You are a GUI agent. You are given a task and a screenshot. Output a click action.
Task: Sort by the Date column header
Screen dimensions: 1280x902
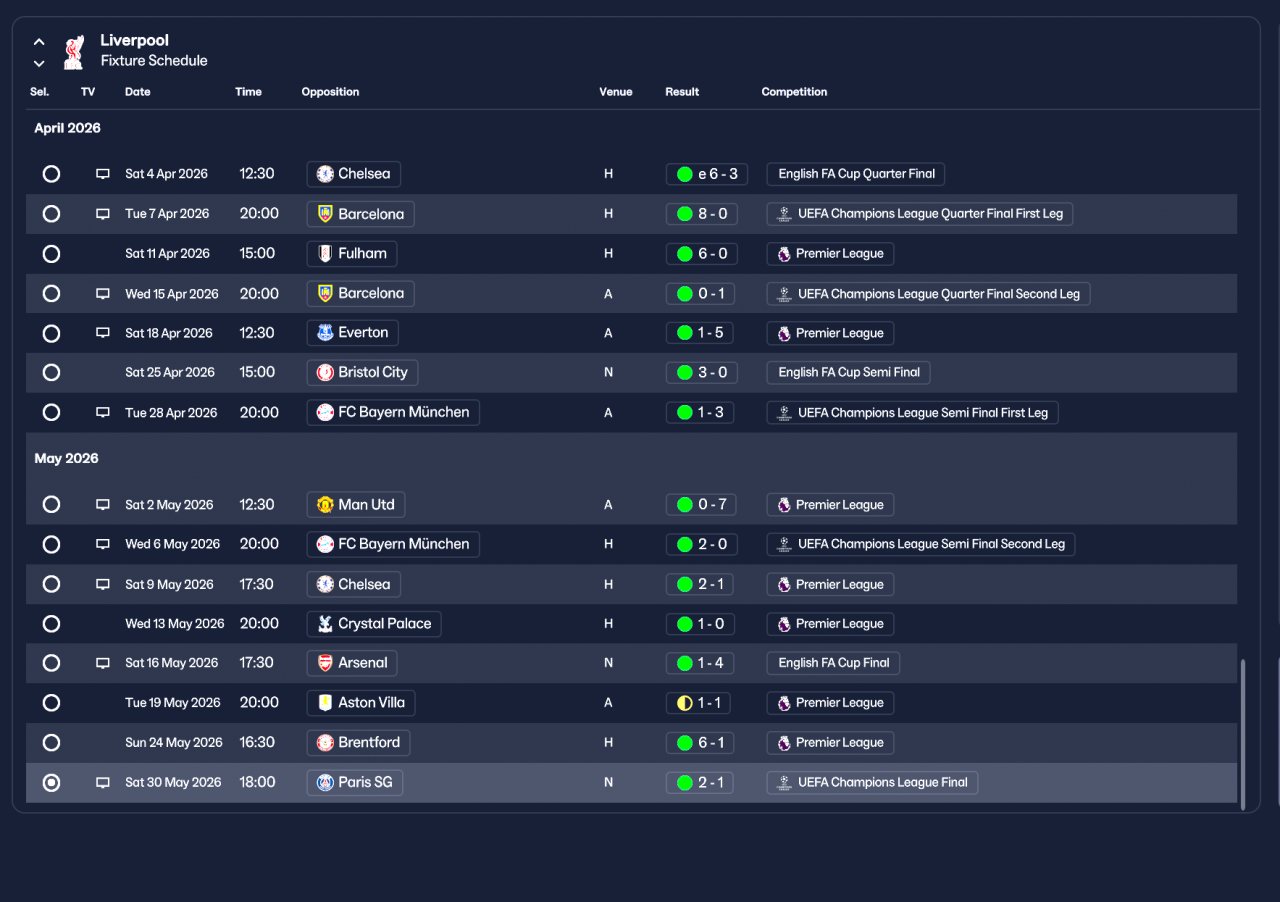click(138, 92)
